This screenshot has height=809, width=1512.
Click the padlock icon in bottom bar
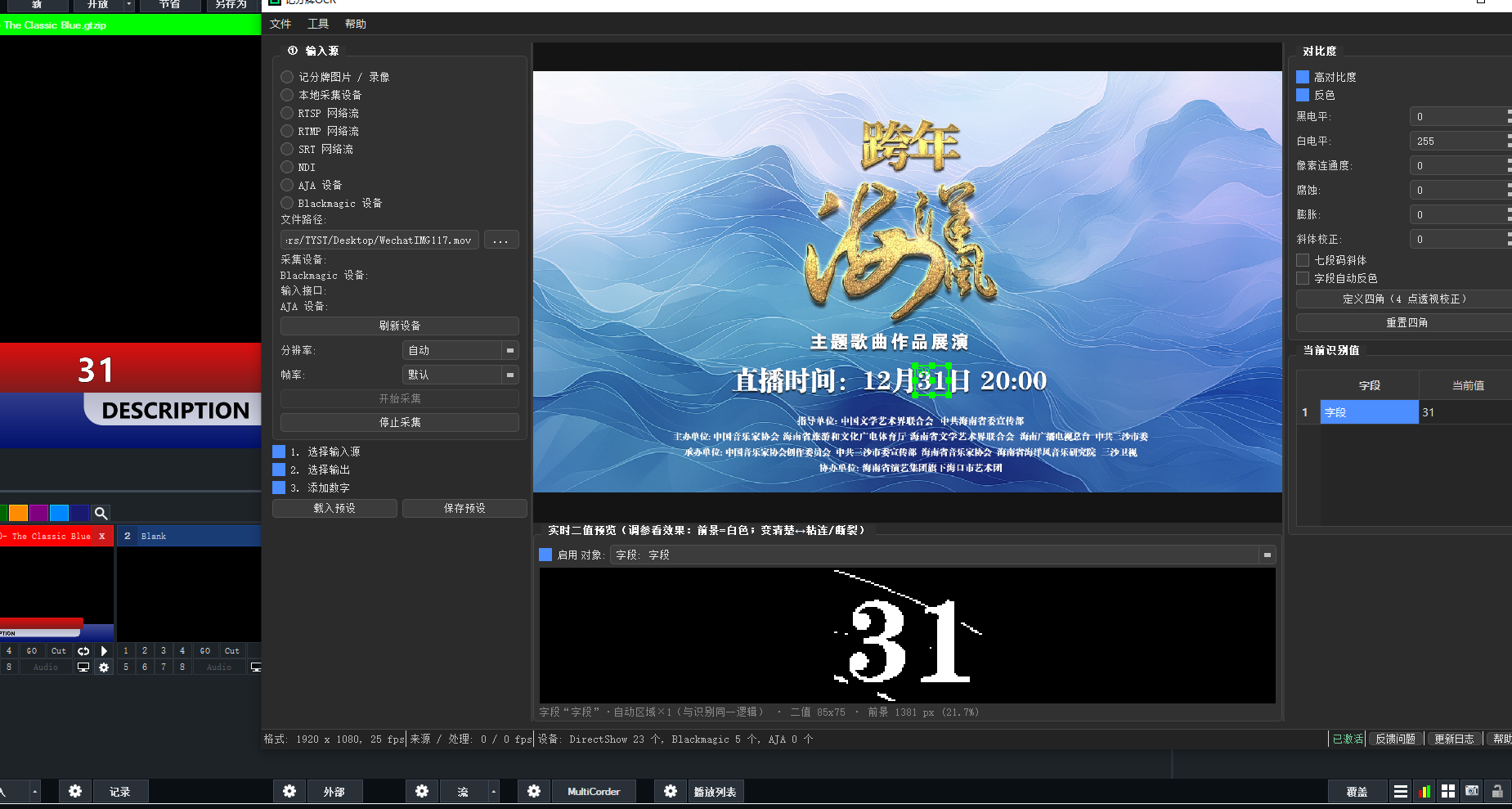tap(1497, 791)
